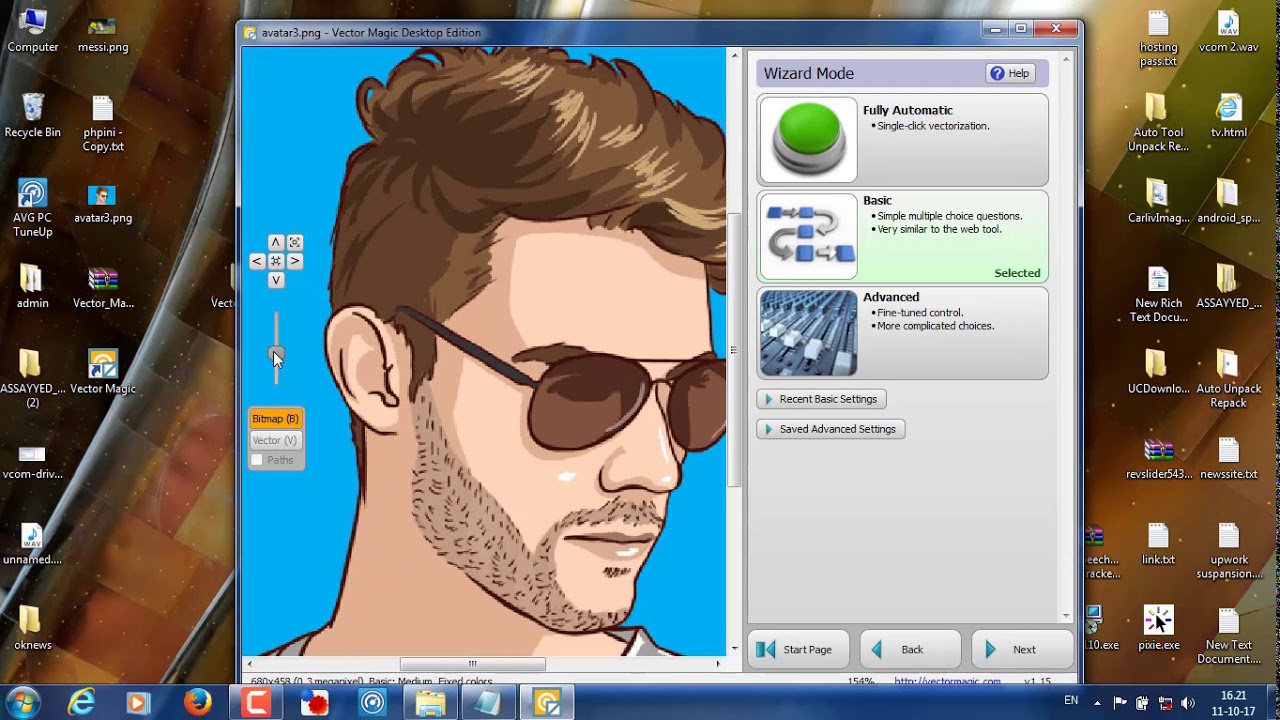Click the fit-to-view icon above pan arrows
The width and height of the screenshot is (1280, 720).
[x=294, y=242]
